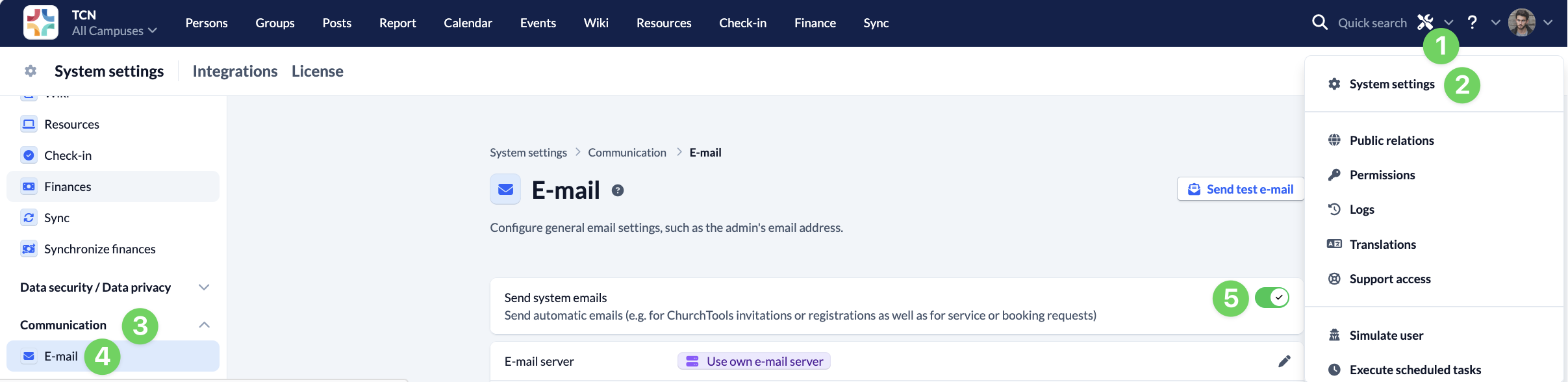Expand Data security / Data privacy section
Image resolution: width=1568 pixels, height=382 pixels.
tap(204, 287)
